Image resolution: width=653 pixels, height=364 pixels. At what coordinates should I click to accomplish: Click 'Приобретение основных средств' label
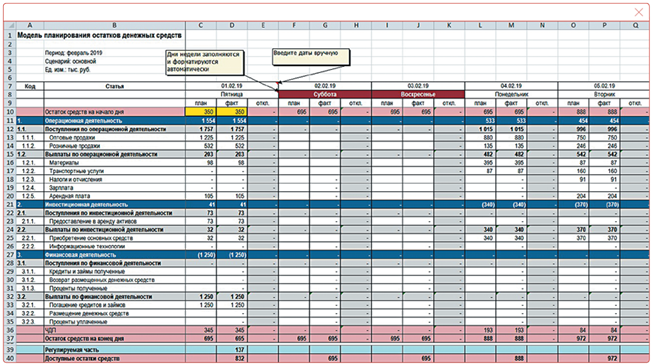91,238
